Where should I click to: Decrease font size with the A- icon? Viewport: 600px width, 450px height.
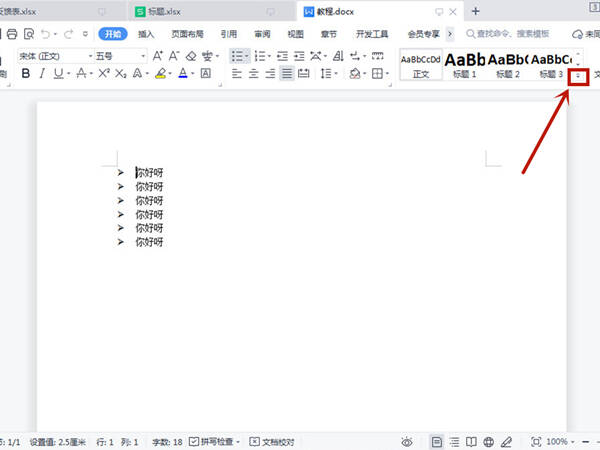(174, 56)
